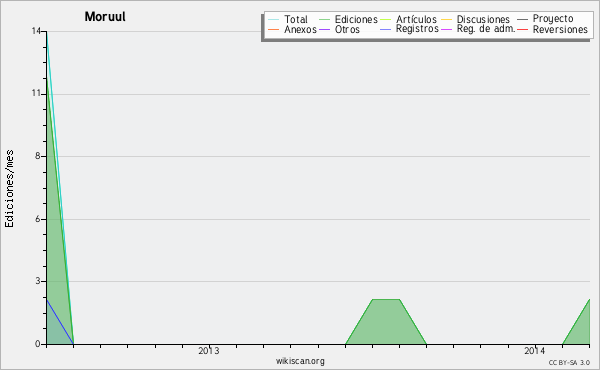
Task: Click the 6 value on y-axis
Action: click(38, 219)
